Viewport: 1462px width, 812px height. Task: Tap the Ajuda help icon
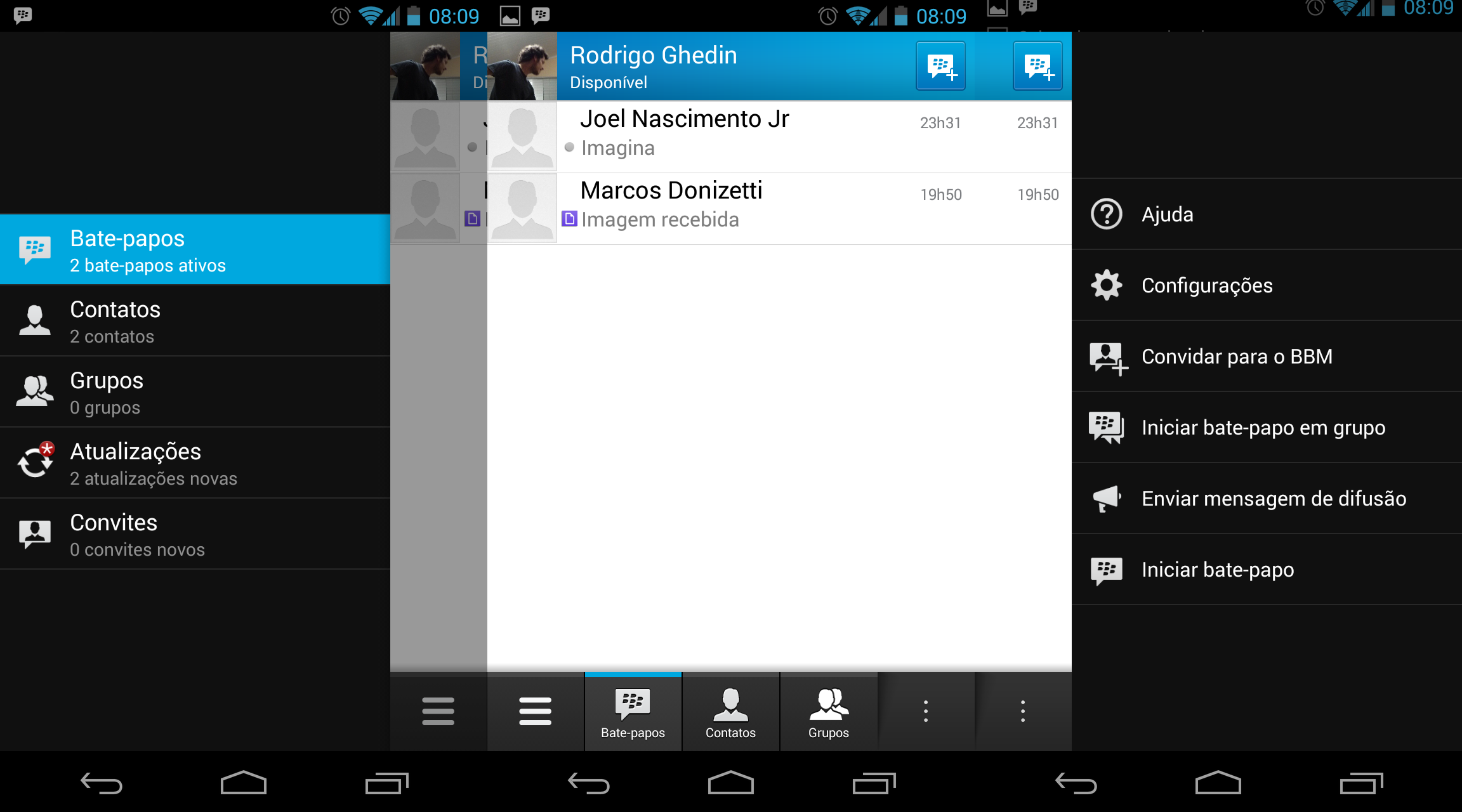pos(1106,214)
